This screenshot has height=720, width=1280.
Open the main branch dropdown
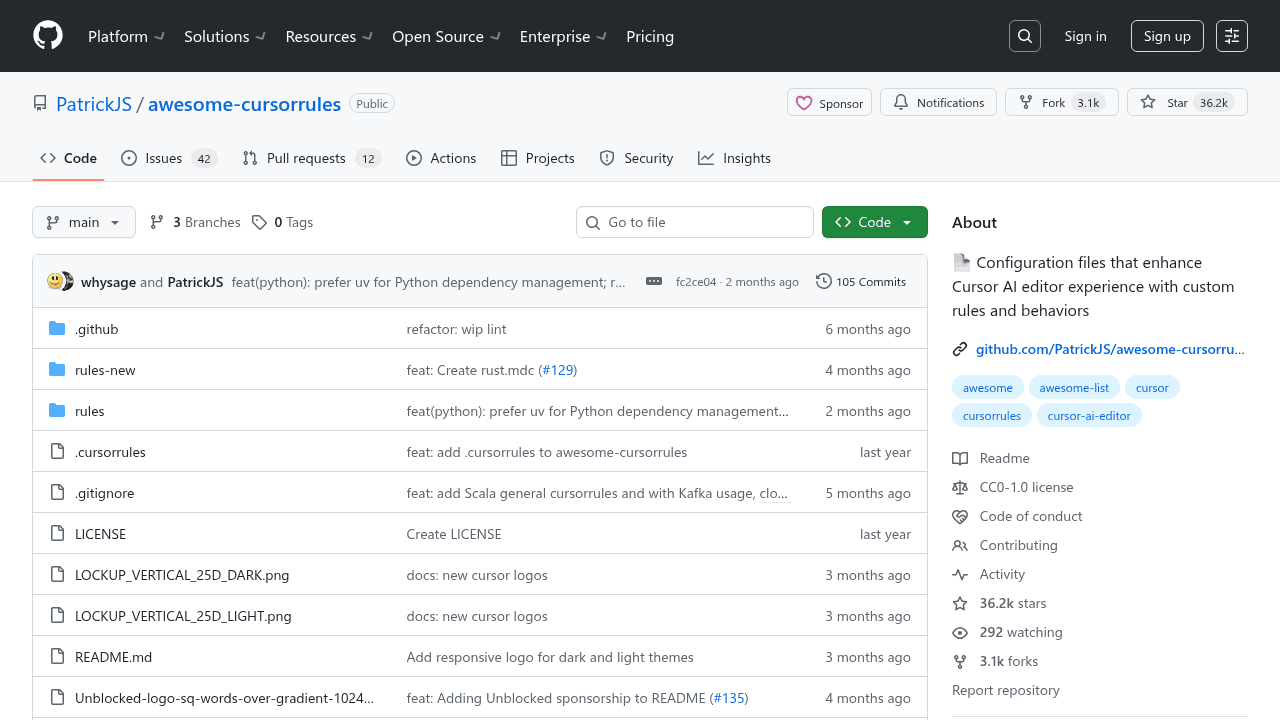[83, 221]
